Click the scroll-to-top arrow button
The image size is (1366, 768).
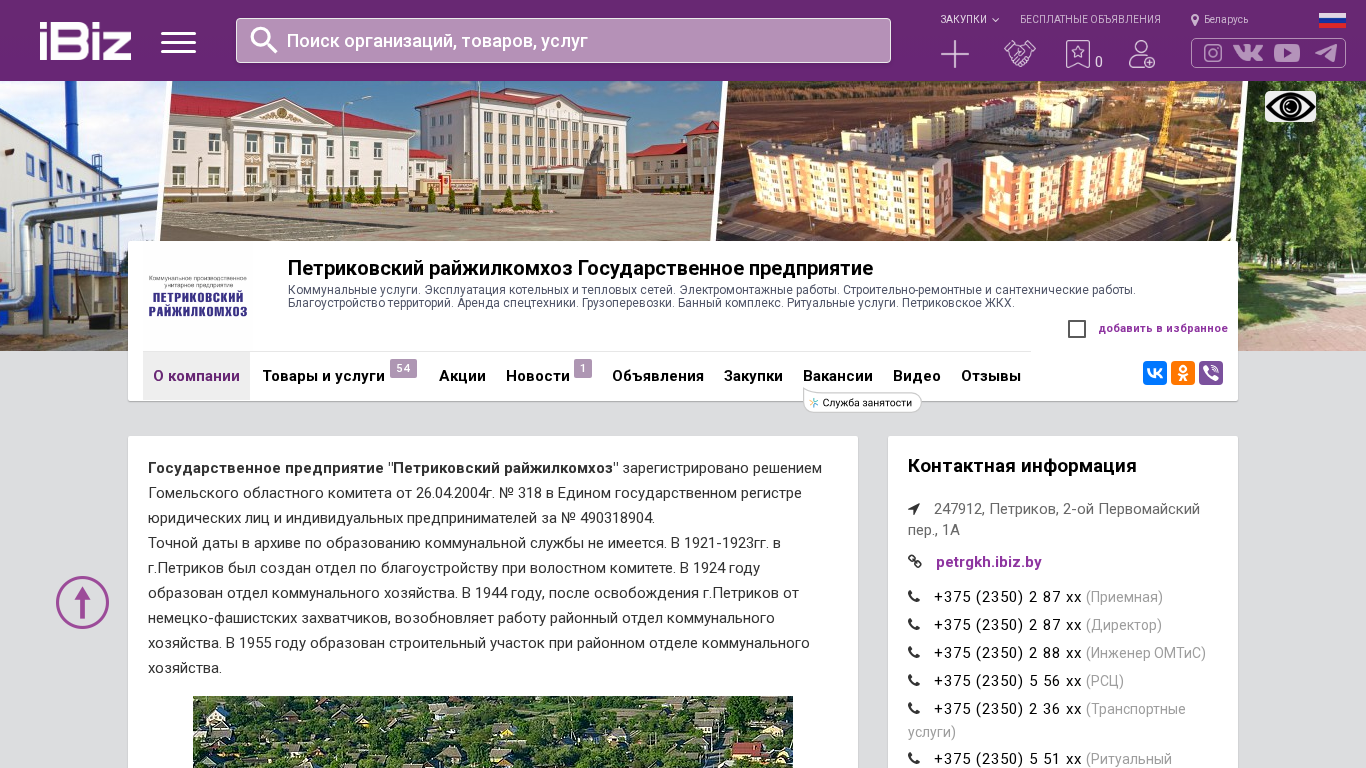point(82,602)
